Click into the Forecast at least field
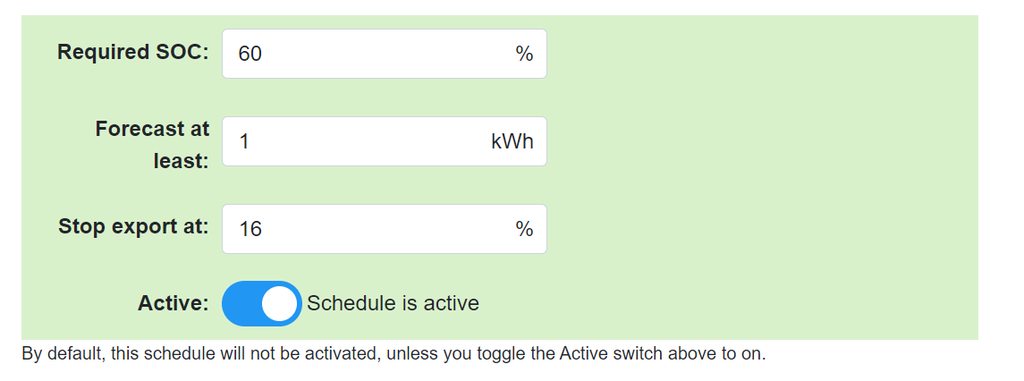The height and width of the screenshot is (381, 1024). click(384, 141)
